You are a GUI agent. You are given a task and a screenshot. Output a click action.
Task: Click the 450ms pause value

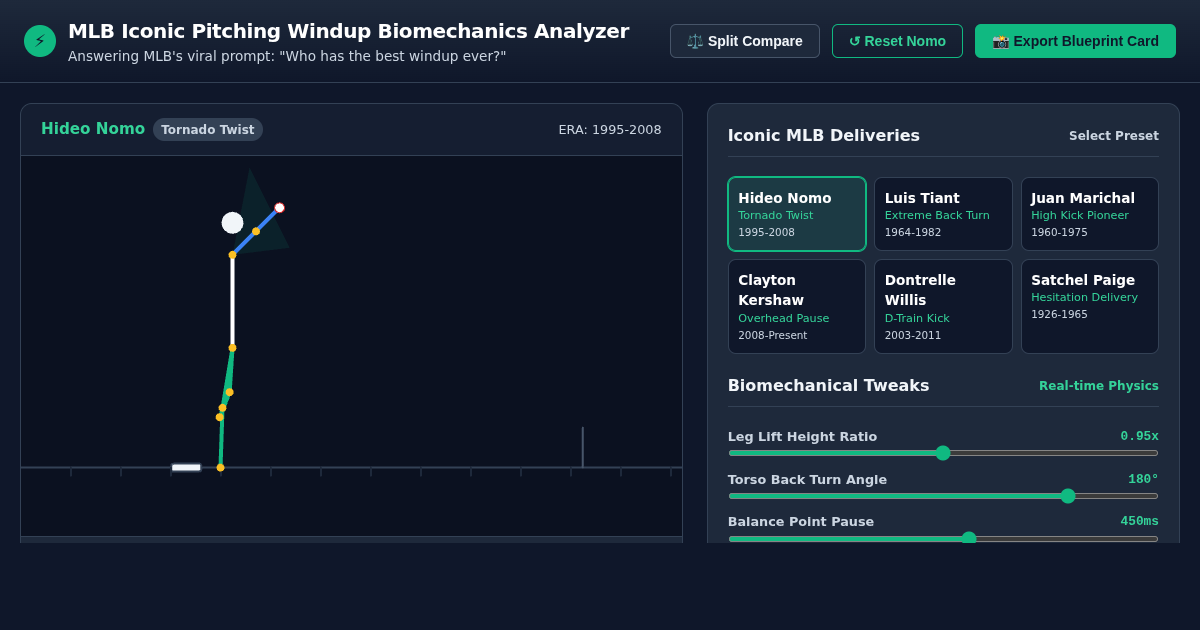click(1139, 521)
